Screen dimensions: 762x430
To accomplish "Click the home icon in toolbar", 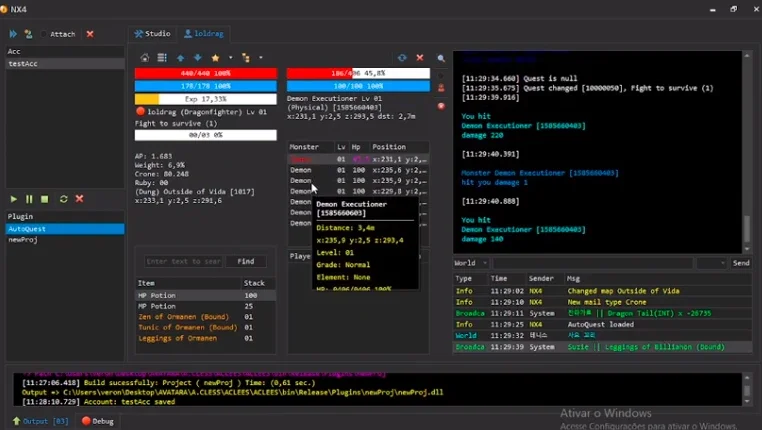I will 145,58.
